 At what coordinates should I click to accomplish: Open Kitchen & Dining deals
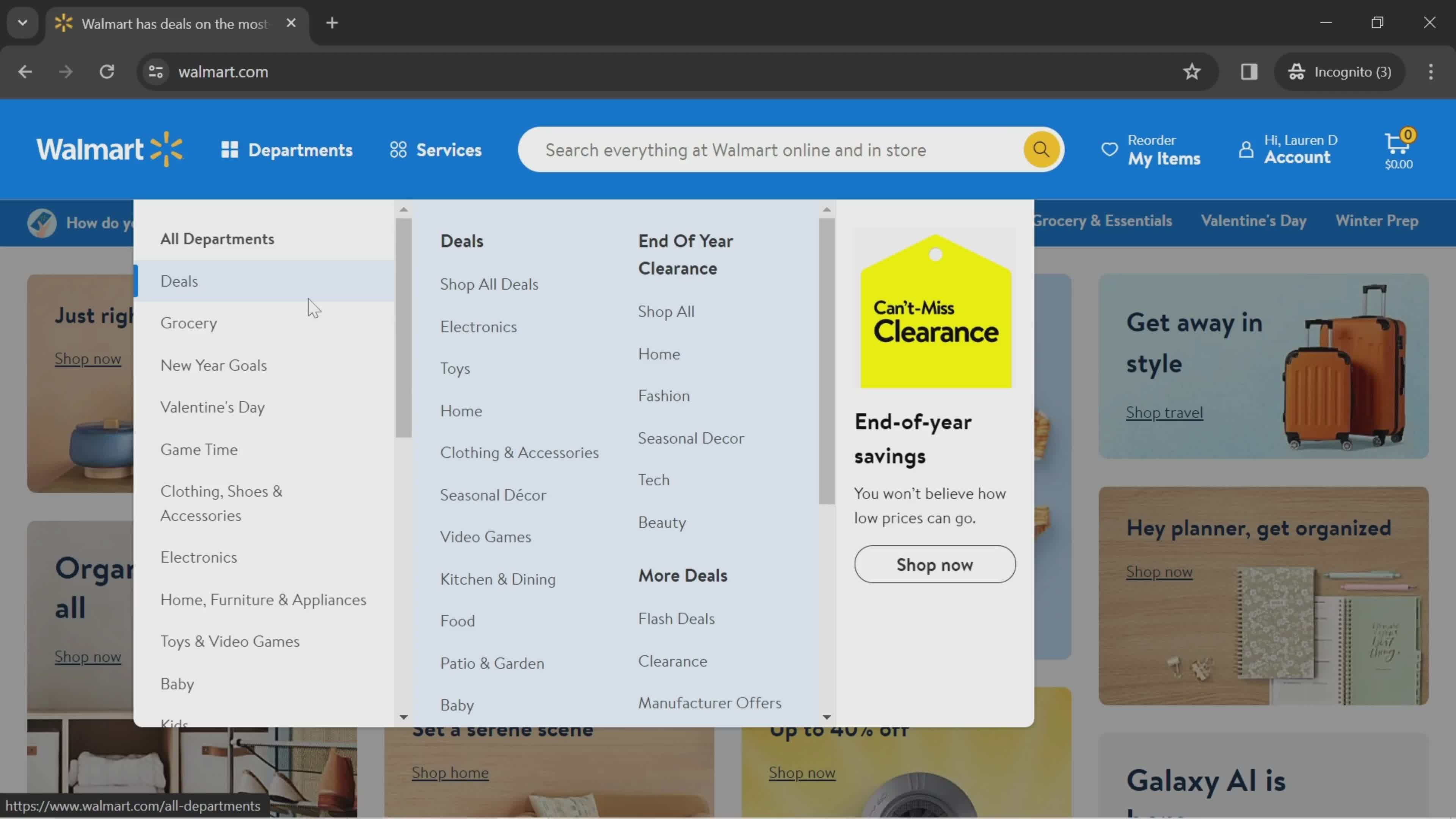click(498, 579)
